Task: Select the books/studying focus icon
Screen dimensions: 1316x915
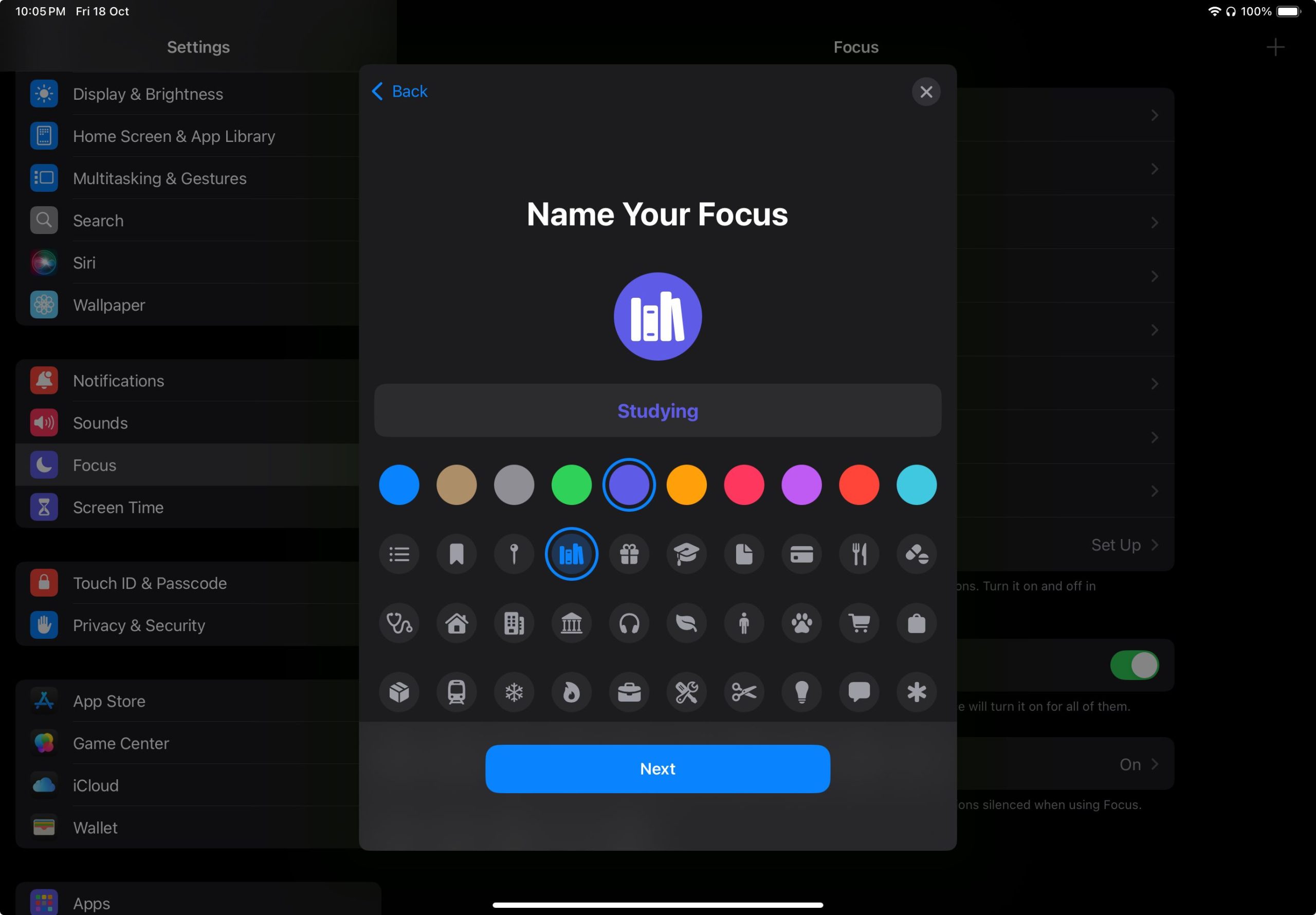Action: click(x=570, y=553)
